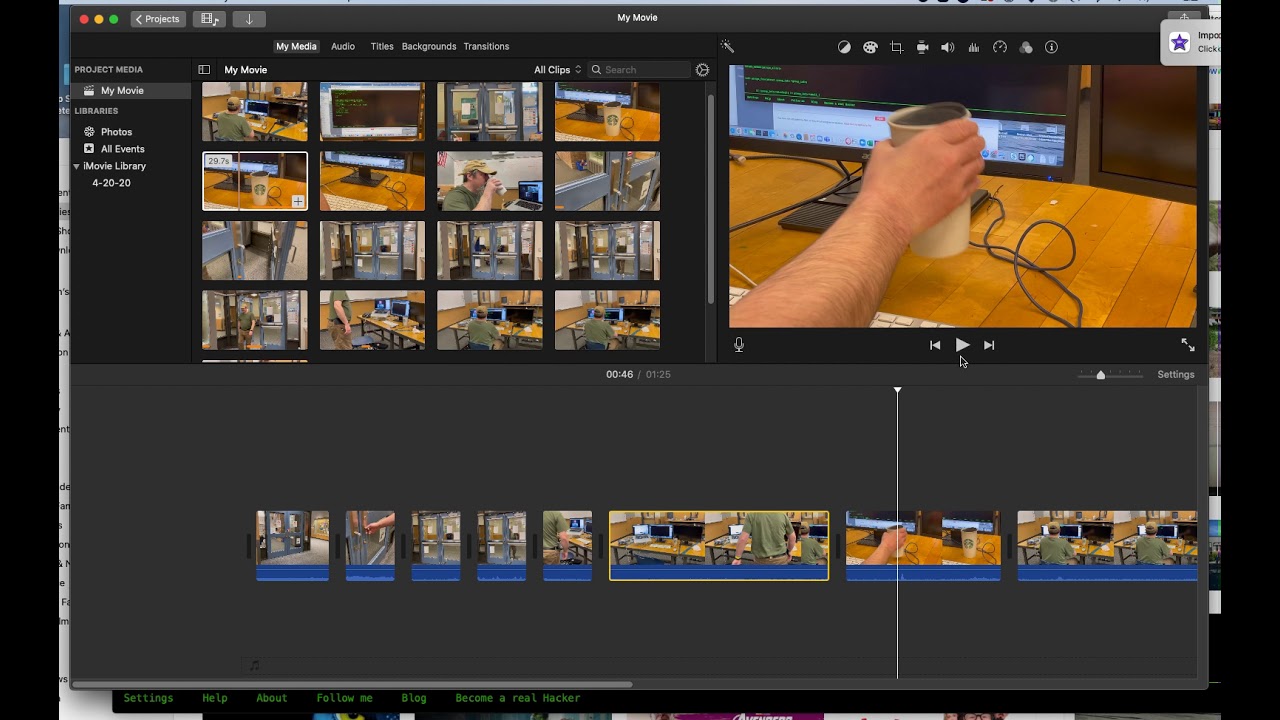Open Follow me link in background window
The image size is (1280, 720).
click(344, 698)
